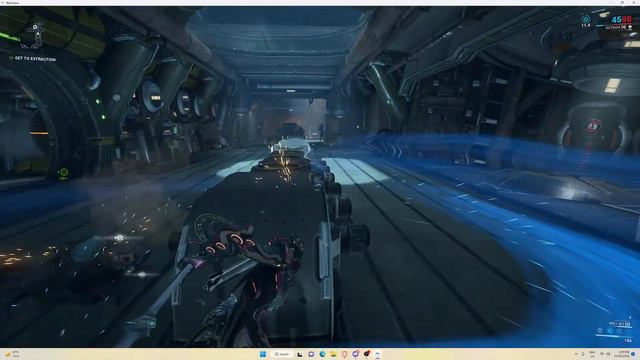The width and height of the screenshot is (640, 360).
Task: Launch Microsoft Edge from the taskbar
Action: click(322, 354)
